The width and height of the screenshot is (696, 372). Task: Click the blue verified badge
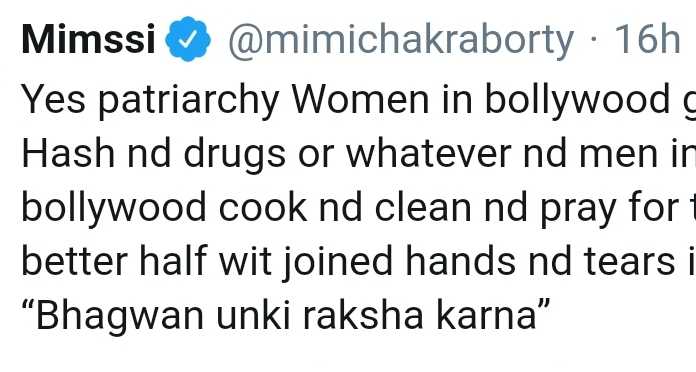point(188,39)
